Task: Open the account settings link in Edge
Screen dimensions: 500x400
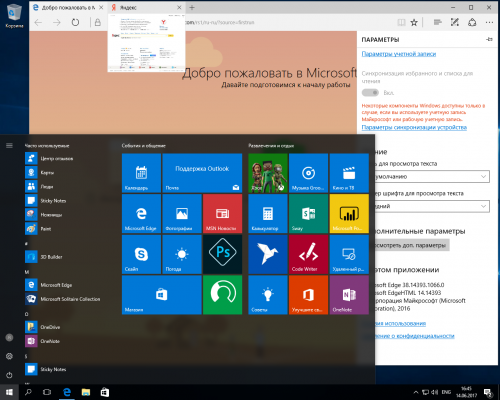Action: click(x=399, y=54)
